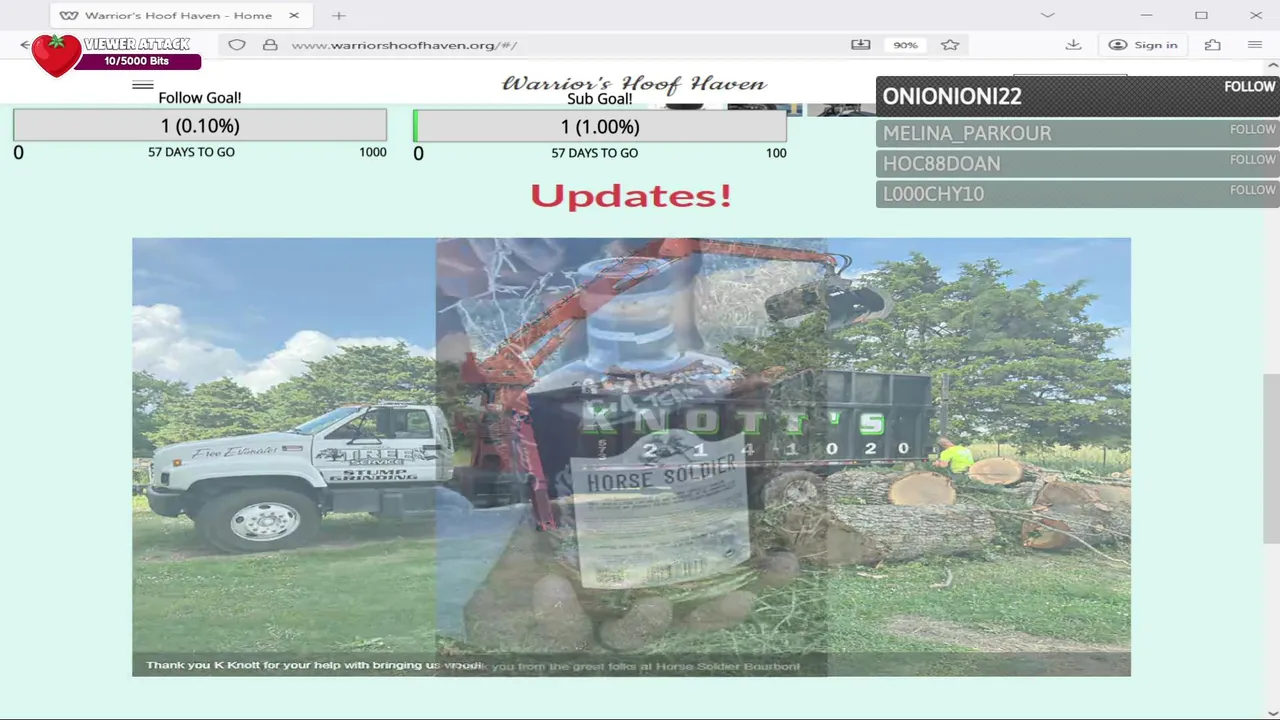The height and width of the screenshot is (720, 1280).
Task: Open a new tab with plus button
Action: coord(339,15)
